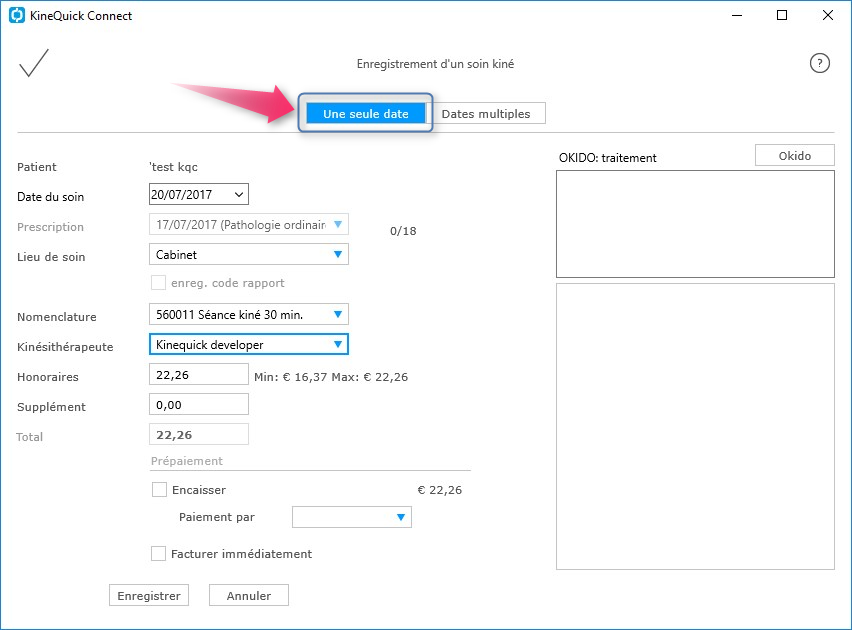This screenshot has width=852, height=630.
Task: Click the Enregistrer button
Action: [149, 596]
